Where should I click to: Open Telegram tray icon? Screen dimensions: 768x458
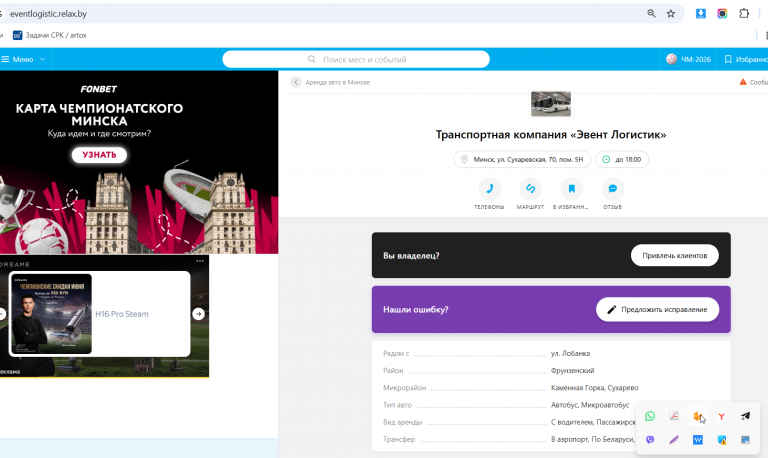745,416
